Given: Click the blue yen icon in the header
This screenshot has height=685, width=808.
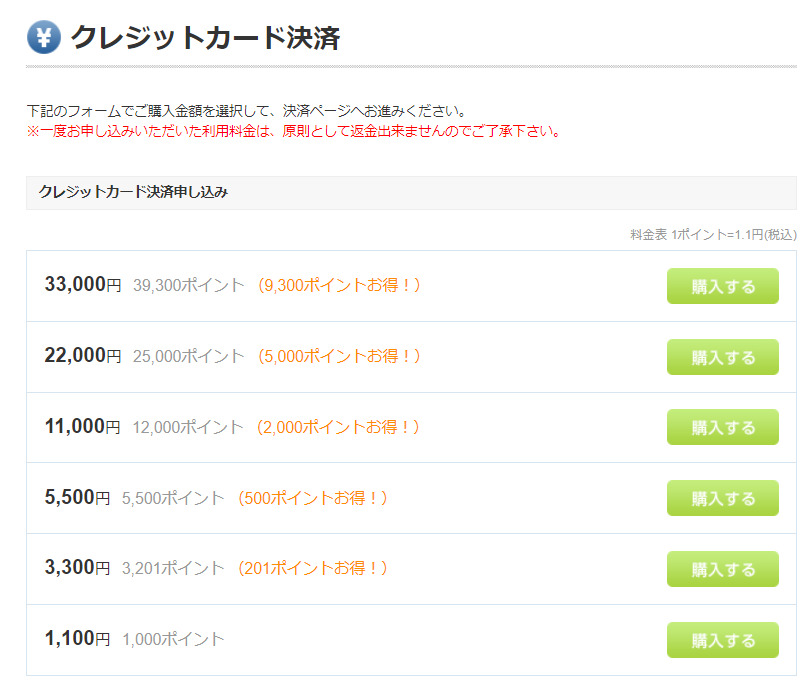Looking at the screenshot, I should (44, 37).
